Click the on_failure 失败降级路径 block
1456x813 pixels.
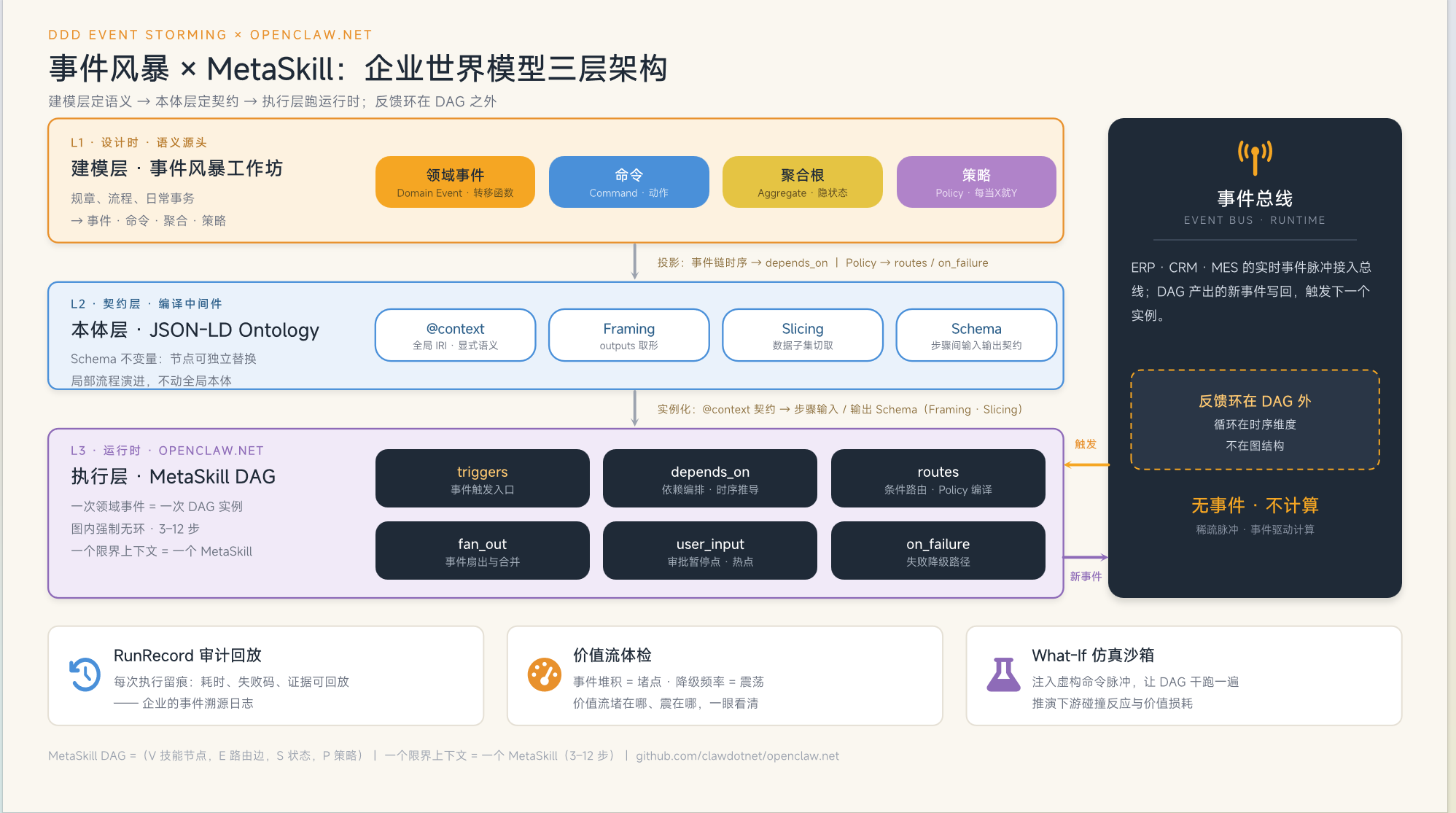tap(938, 551)
